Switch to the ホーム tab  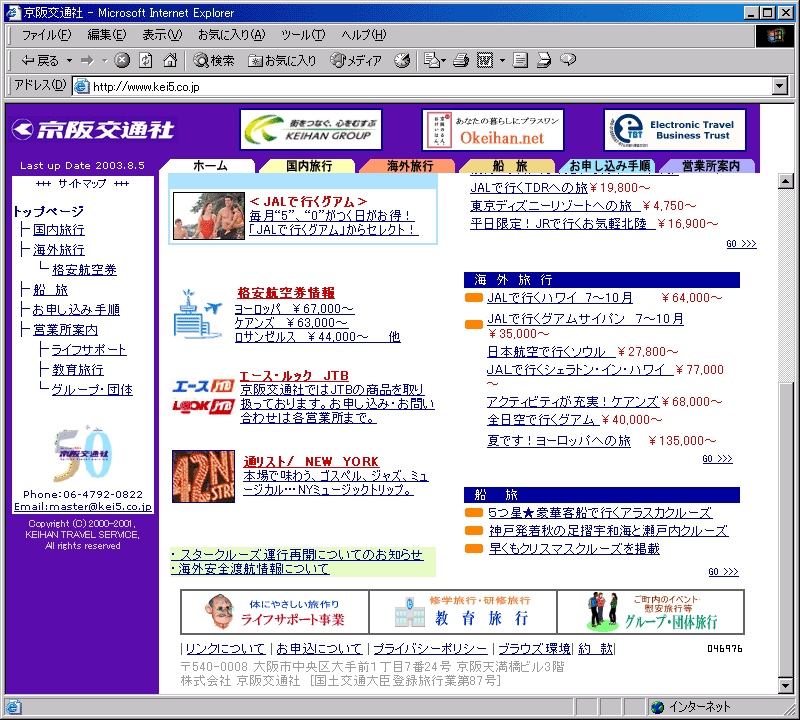pyautogui.click(x=210, y=166)
